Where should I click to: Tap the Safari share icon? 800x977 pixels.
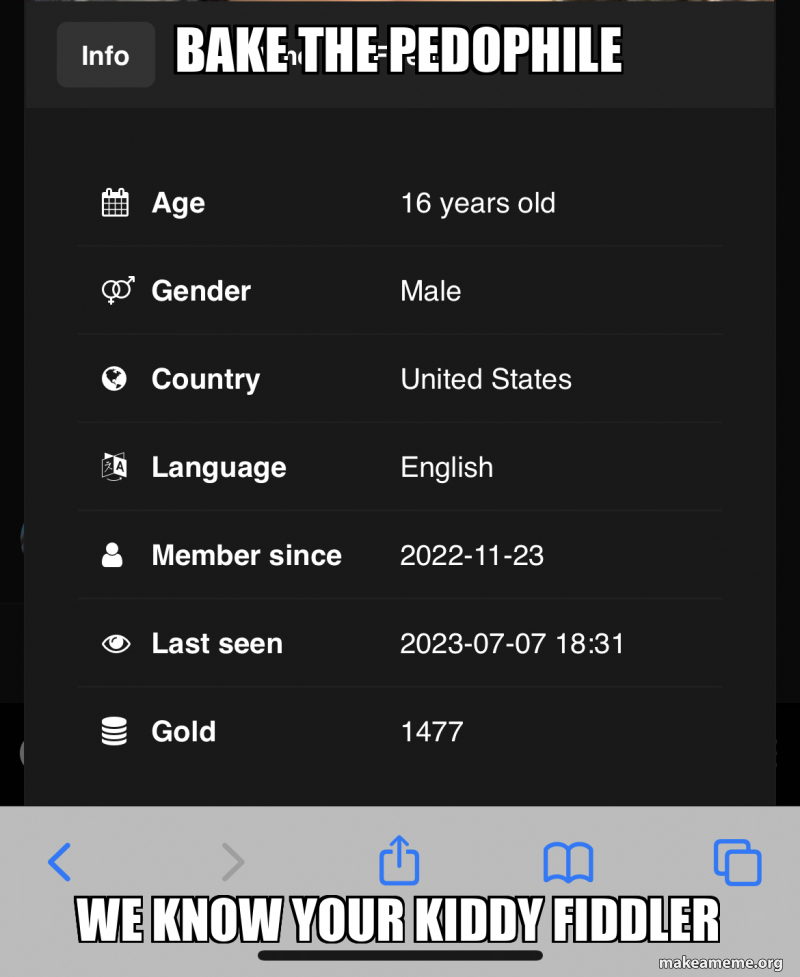pyautogui.click(x=399, y=861)
